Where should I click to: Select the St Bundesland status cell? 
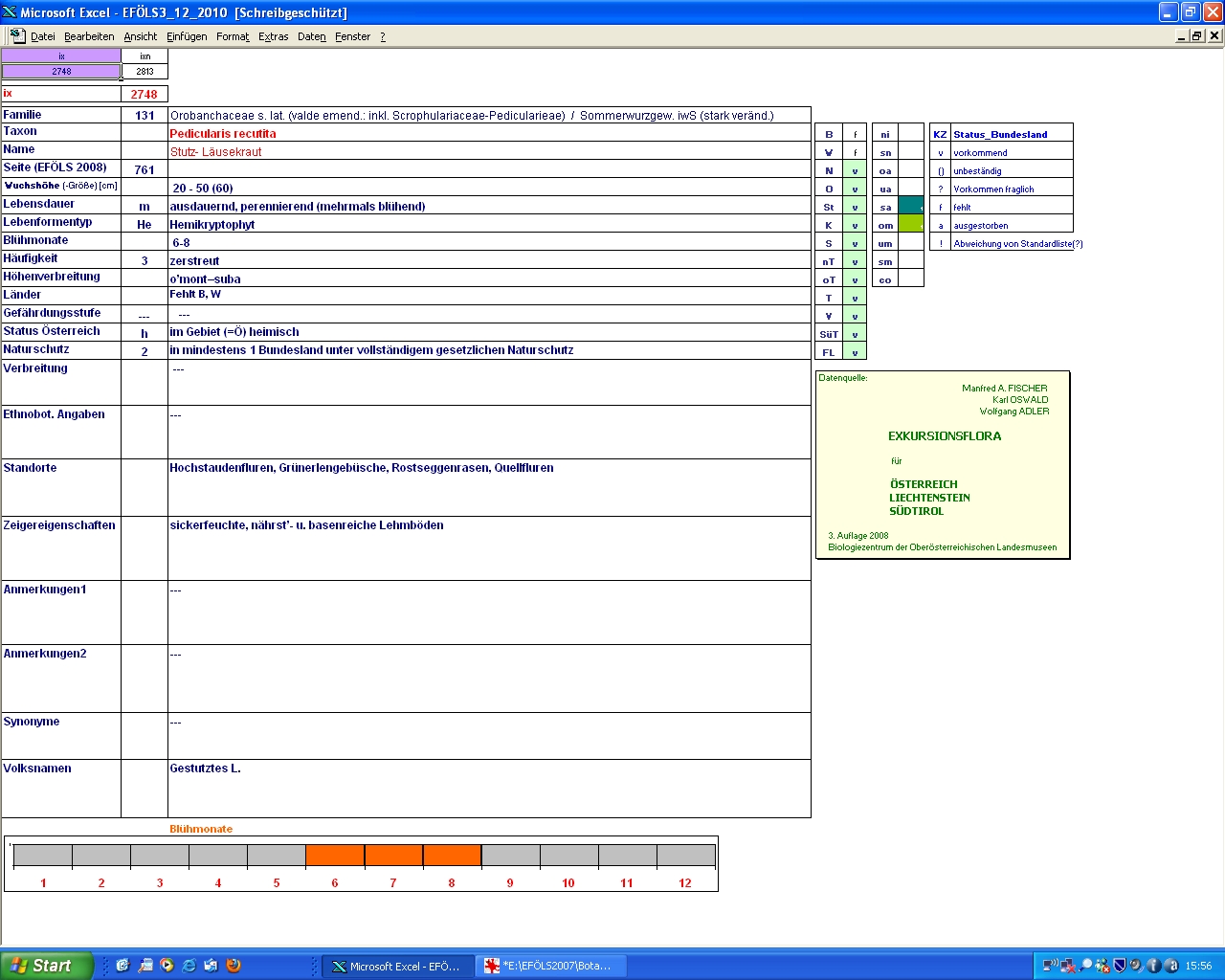click(855, 207)
